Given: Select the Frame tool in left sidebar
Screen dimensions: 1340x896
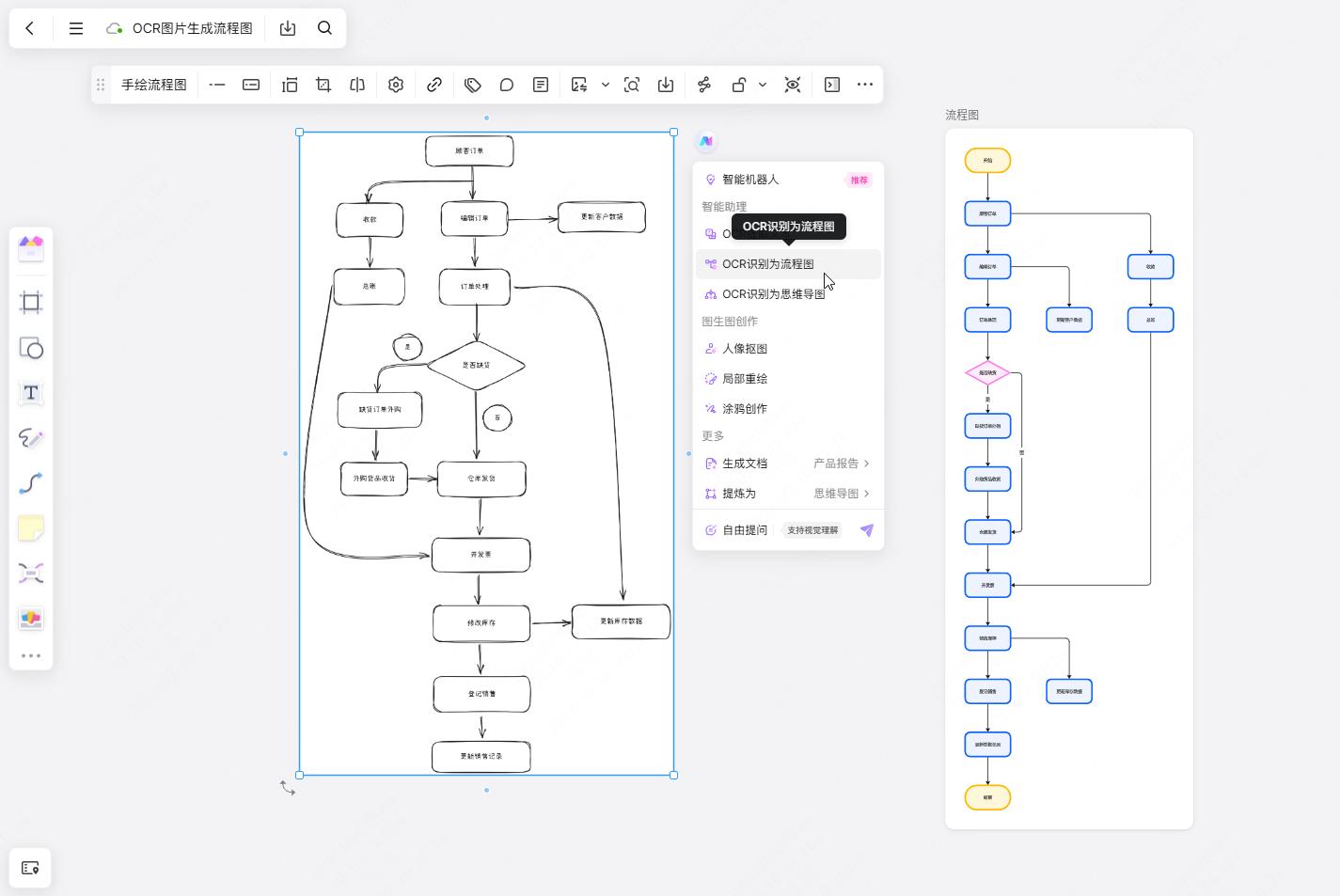Looking at the screenshot, I should click(x=31, y=303).
